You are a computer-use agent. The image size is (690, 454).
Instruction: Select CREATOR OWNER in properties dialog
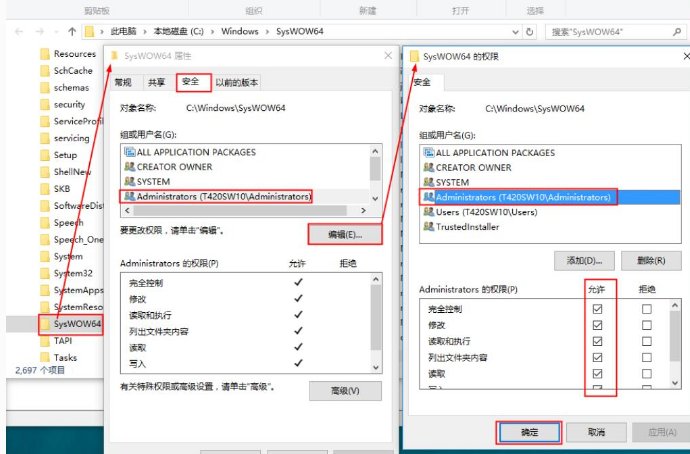point(169,167)
